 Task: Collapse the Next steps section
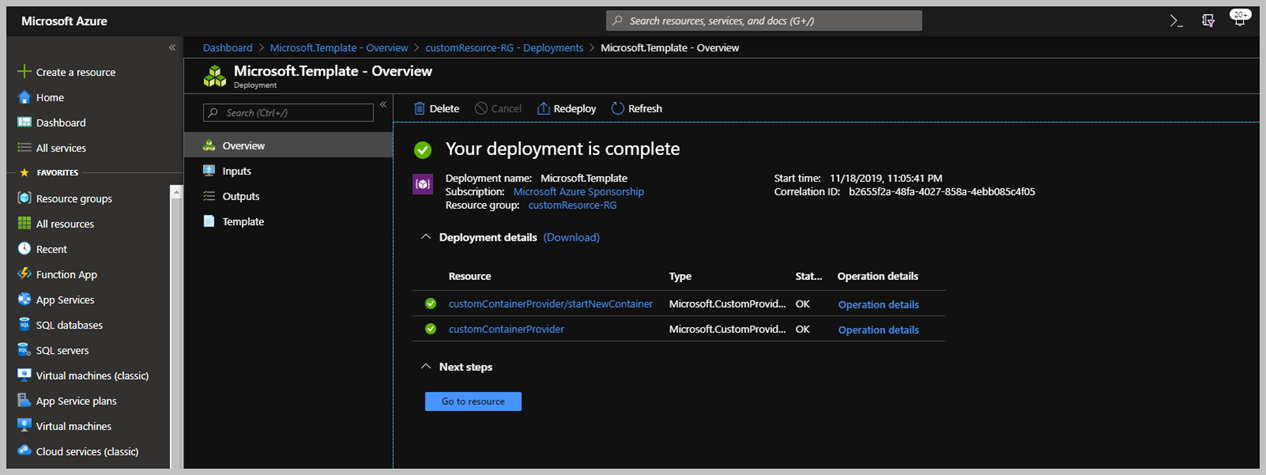pos(426,367)
